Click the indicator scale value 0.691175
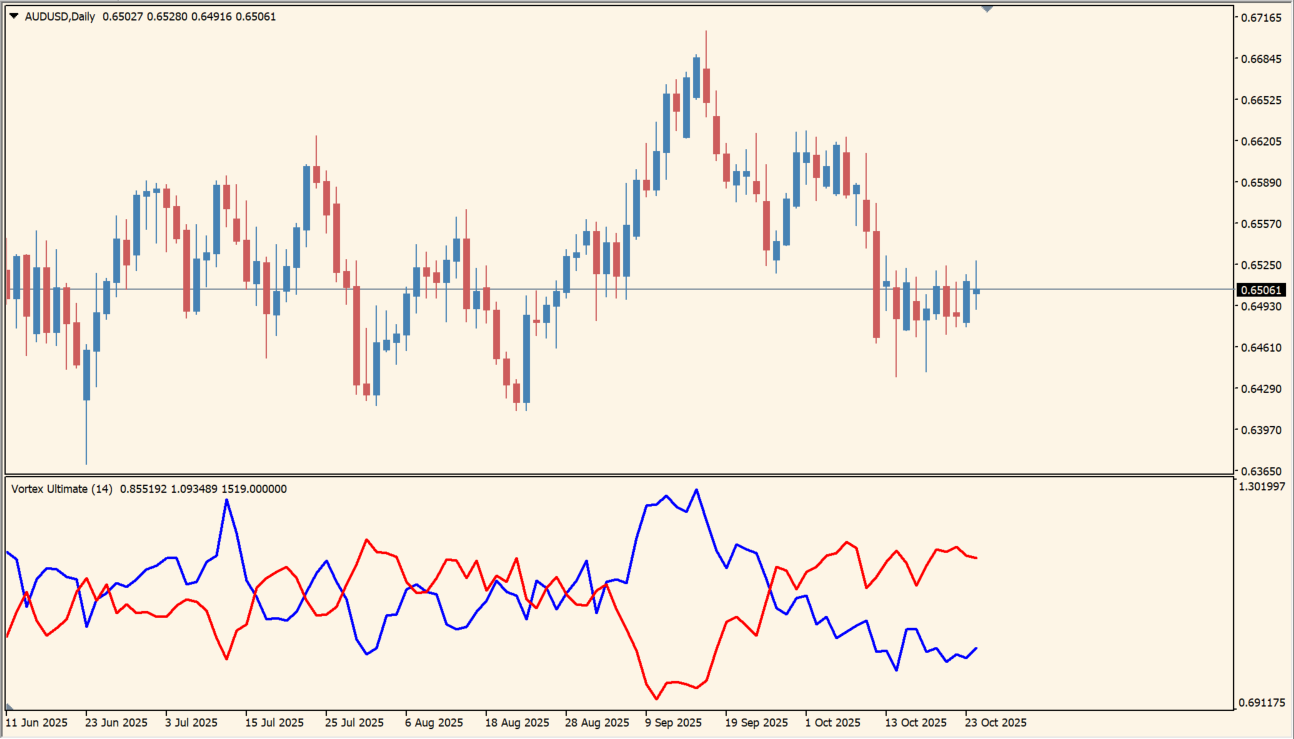The width and height of the screenshot is (1294, 739). [x=1263, y=703]
